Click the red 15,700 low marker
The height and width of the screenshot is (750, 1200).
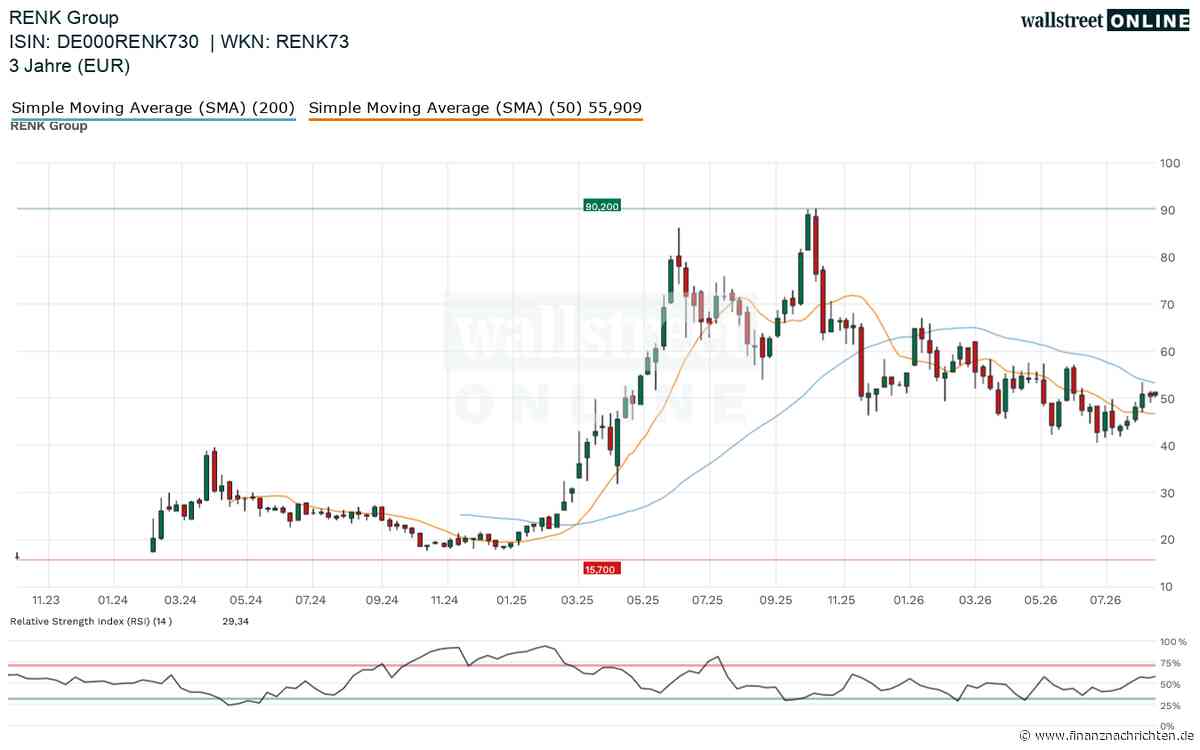pyautogui.click(x=601, y=569)
